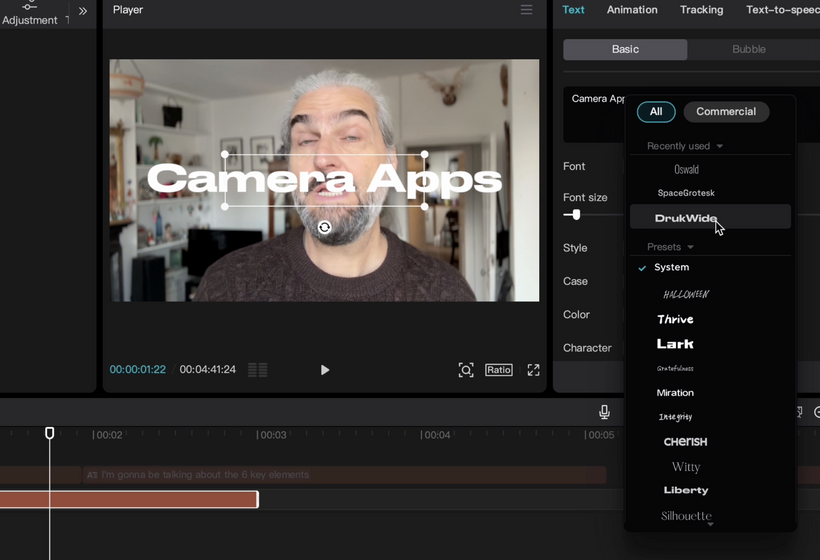Image resolution: width=820 pixels, height=560 pixels.
Task: Click the full-screen expand icon in Player
Action: 533,370
